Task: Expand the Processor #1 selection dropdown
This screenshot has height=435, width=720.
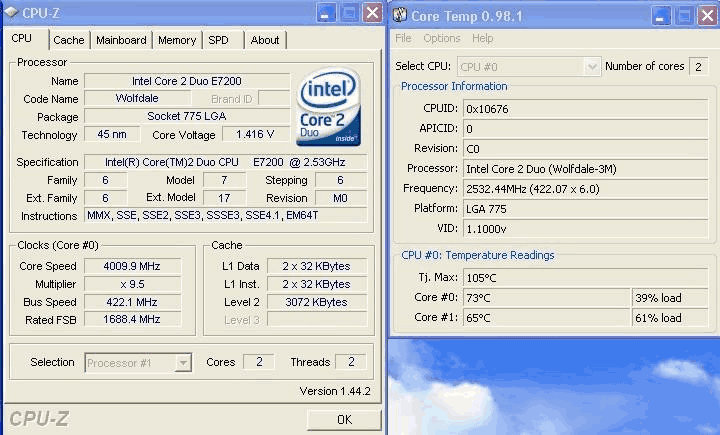Action: coord(183,362)
